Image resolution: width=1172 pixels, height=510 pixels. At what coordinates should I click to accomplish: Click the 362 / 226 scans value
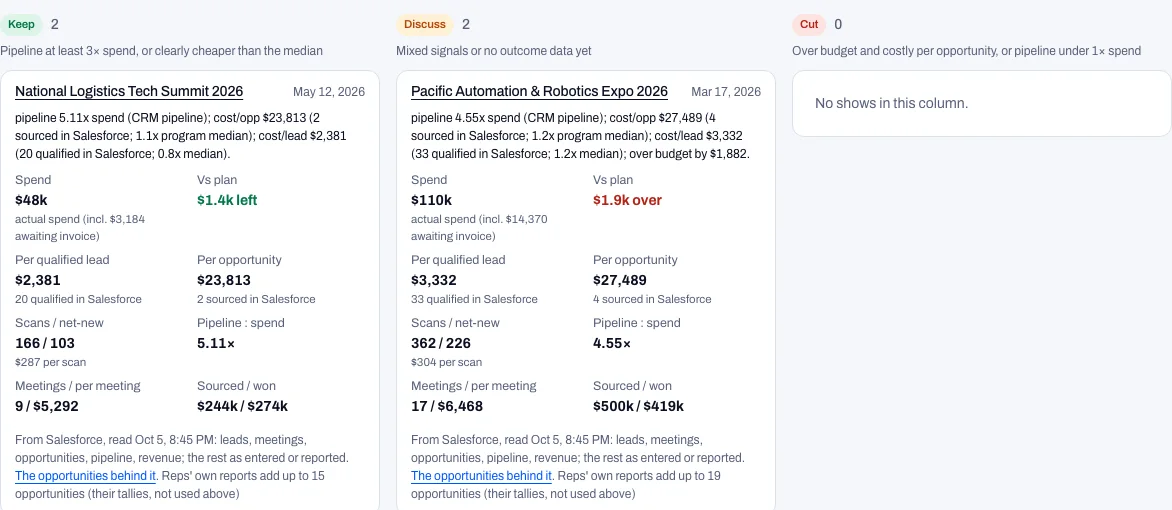point(441,343)
